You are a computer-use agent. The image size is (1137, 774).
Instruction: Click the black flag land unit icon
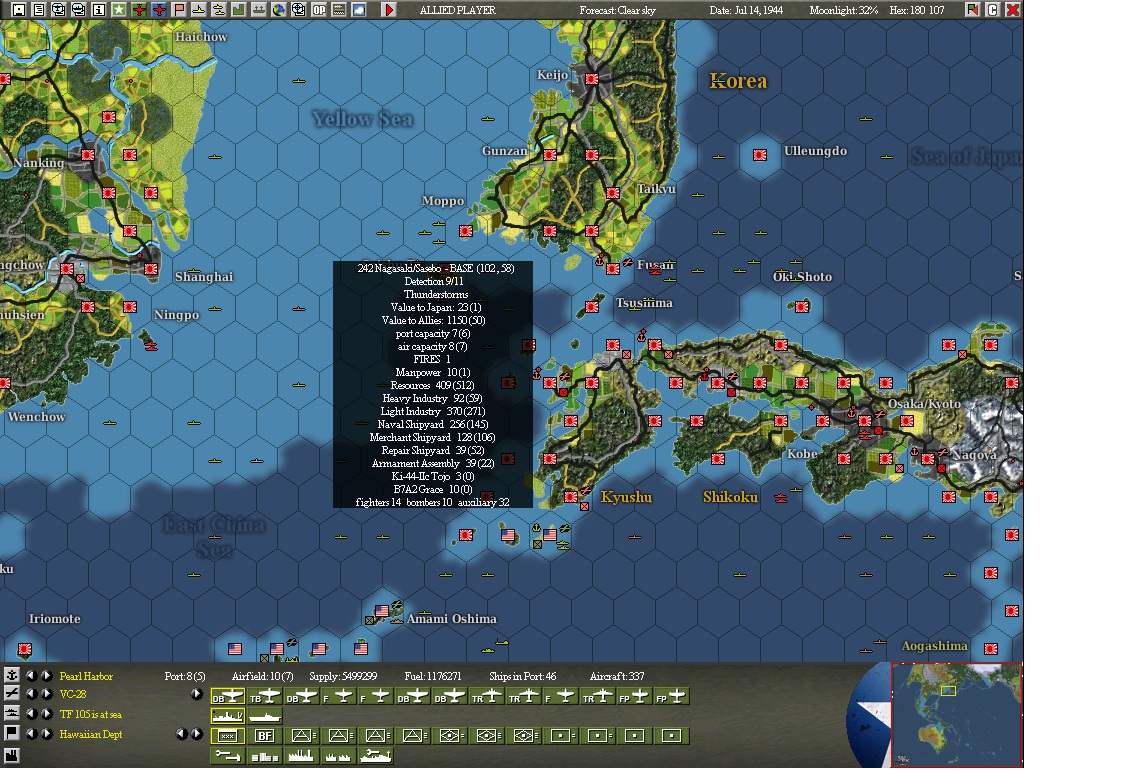coord(12,733)
